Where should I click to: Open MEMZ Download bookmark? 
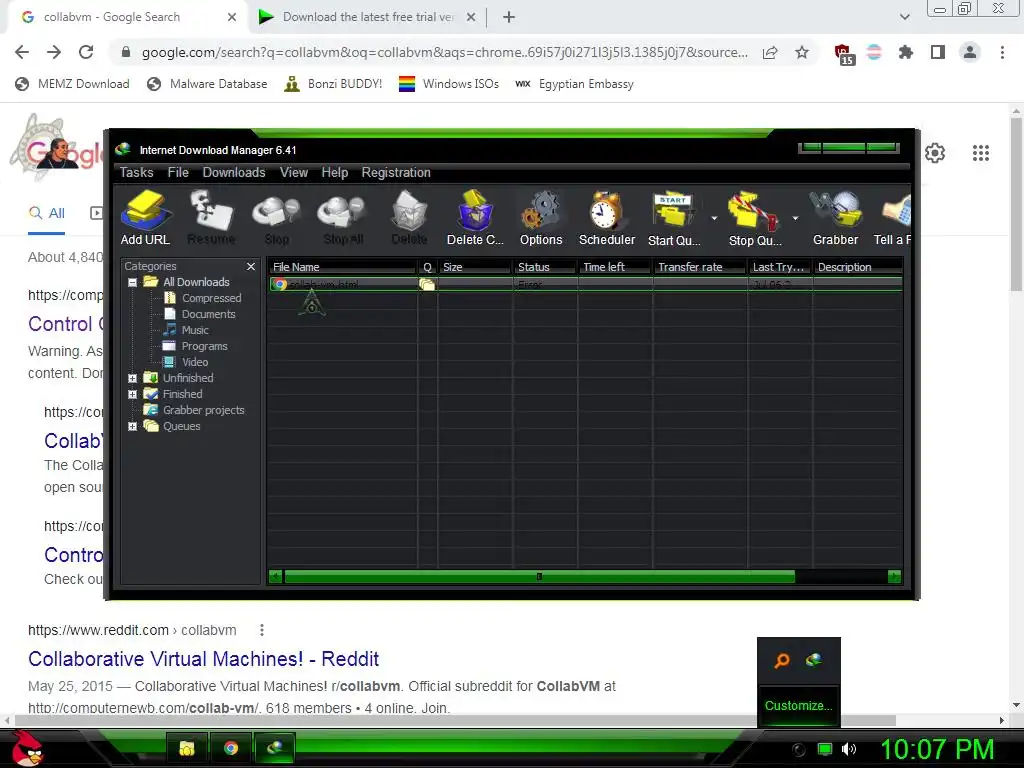coord(72,84)
